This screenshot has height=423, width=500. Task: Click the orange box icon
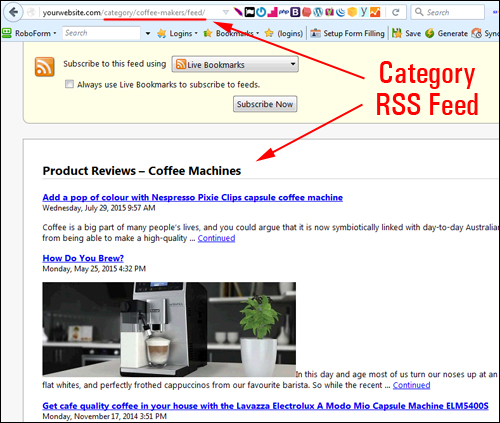[x=352, y=12]
